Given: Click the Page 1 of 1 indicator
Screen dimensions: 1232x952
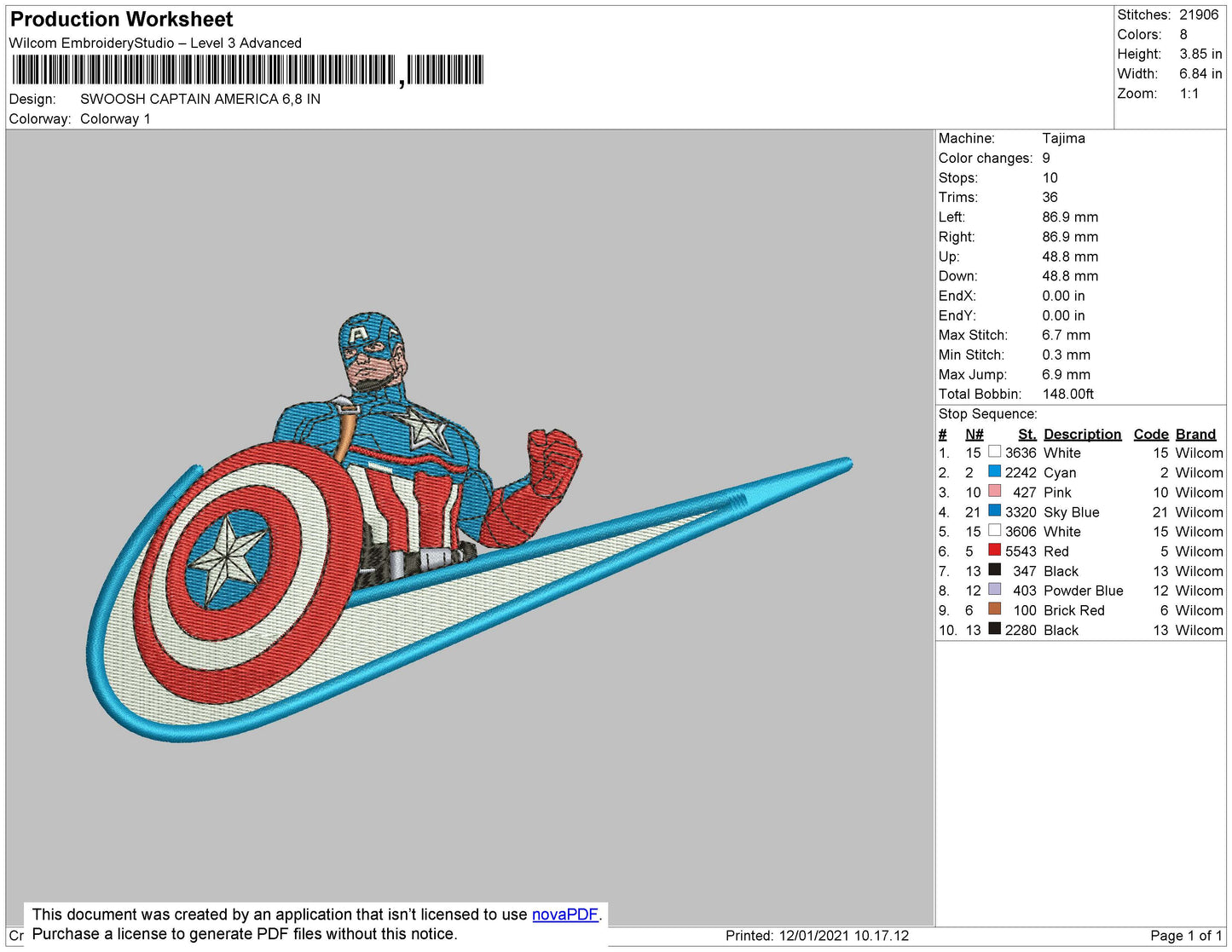Looking at the screenshot, I should (x=1185, y=936).
